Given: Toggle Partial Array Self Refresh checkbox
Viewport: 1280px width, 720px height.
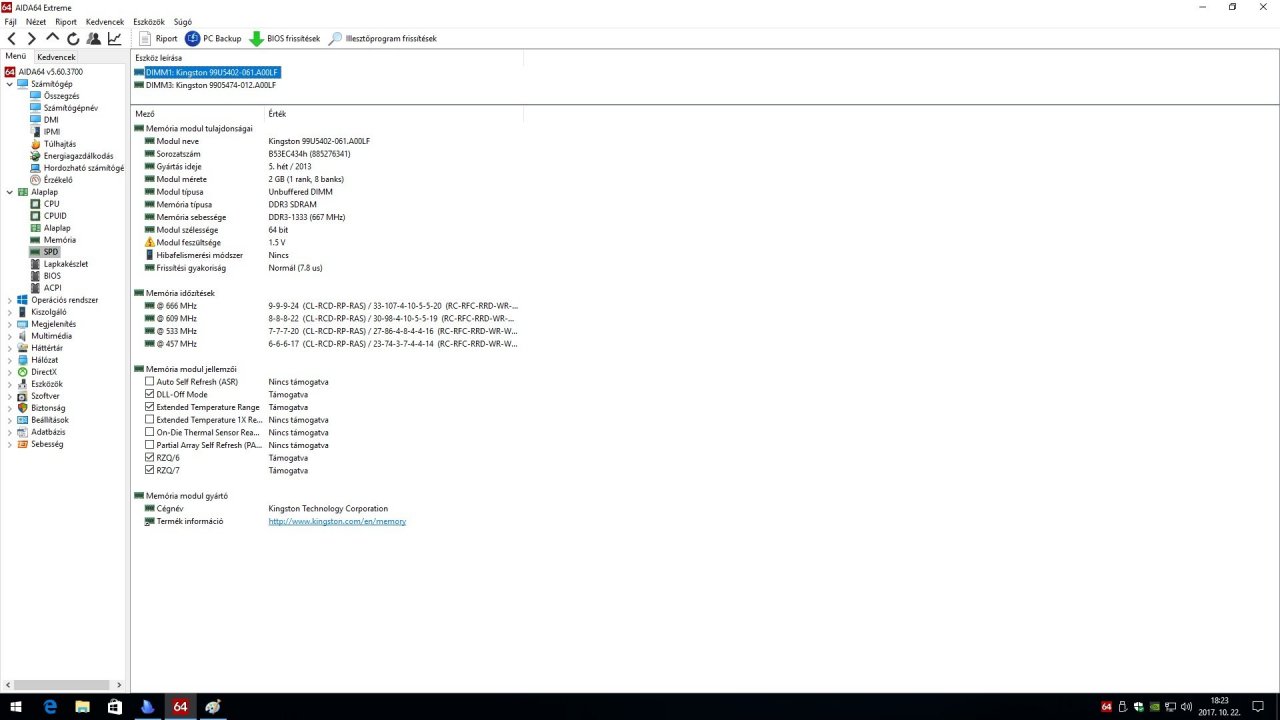Looking at the screenshot, I should coord(150,445).
